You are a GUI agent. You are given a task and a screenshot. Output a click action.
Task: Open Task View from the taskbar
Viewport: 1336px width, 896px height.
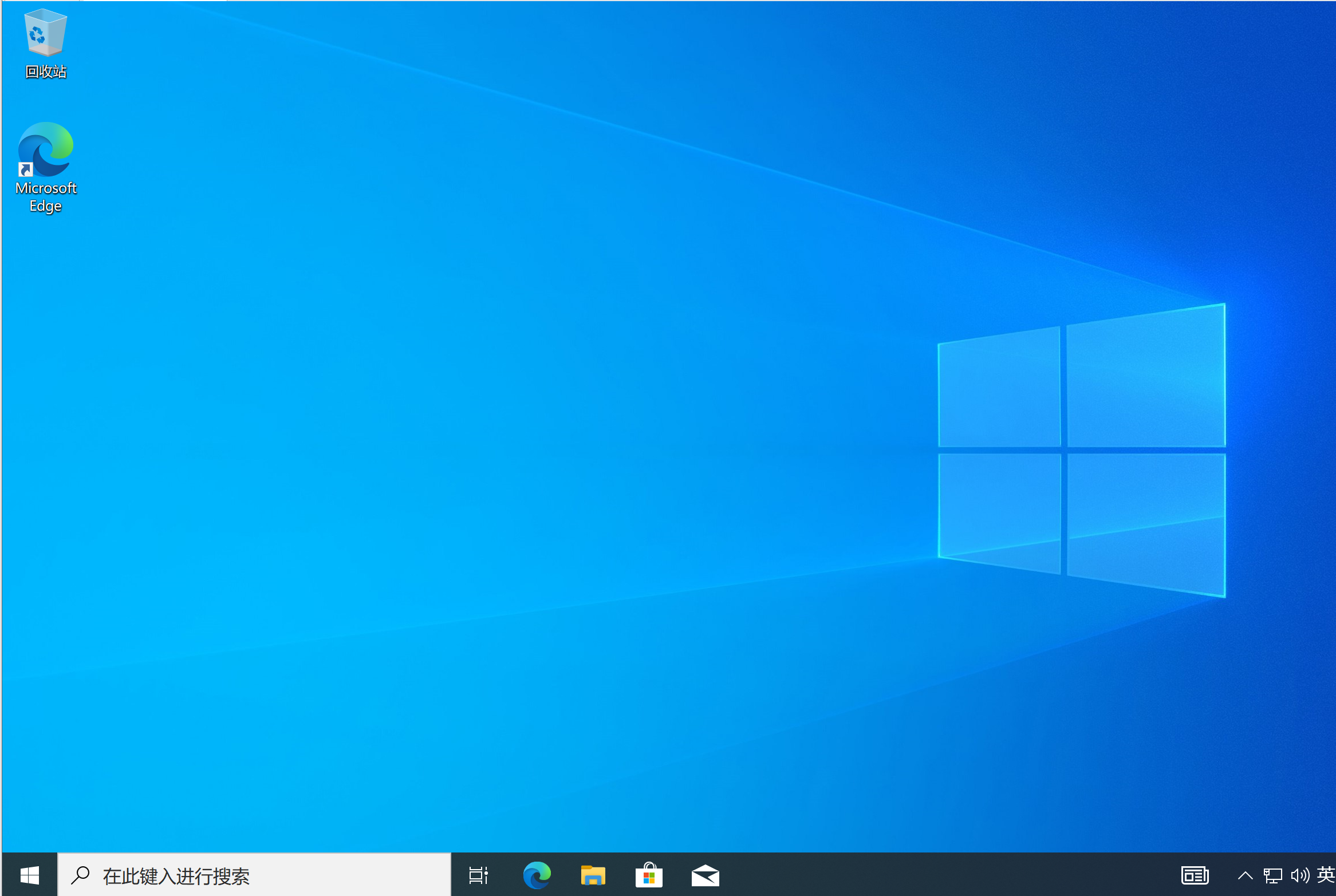(x=478, y=875)
